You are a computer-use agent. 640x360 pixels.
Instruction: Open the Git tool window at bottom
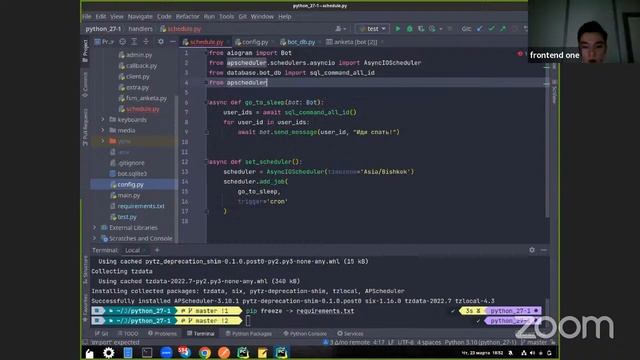(101, 333)
